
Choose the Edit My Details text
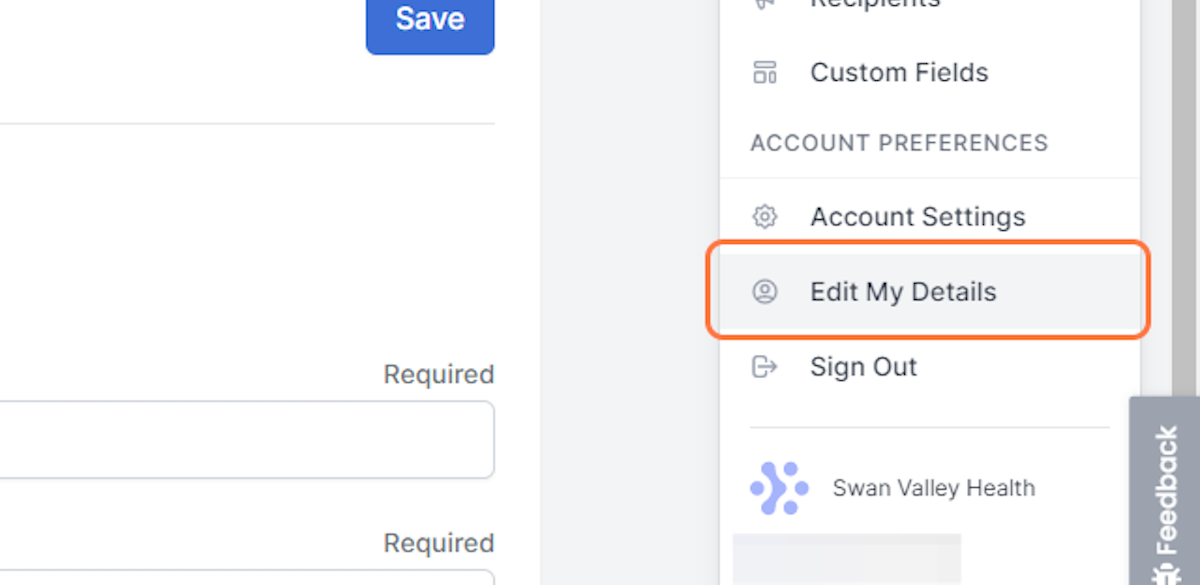tap(903, 292)
